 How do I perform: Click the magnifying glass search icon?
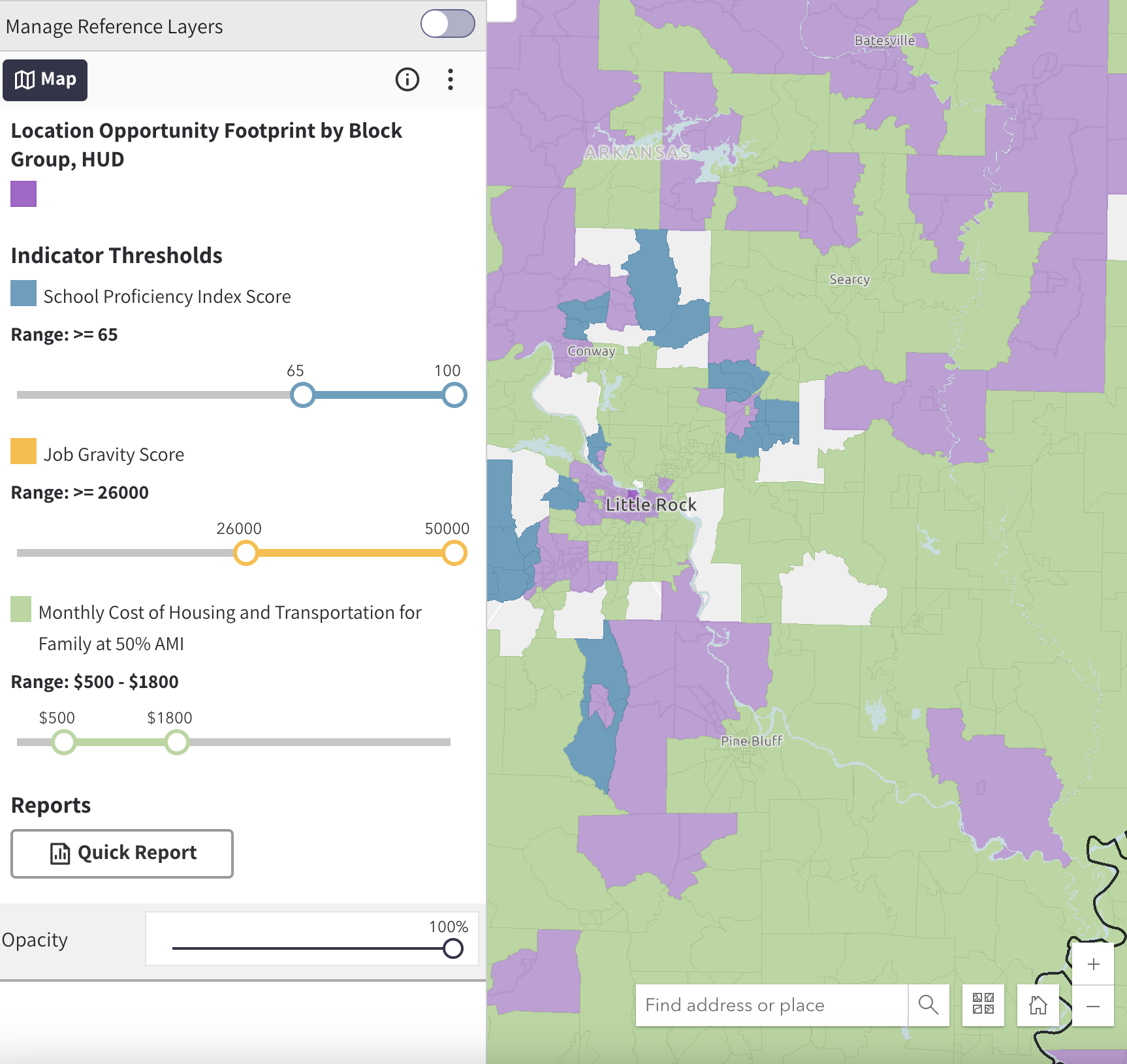tap(929, 1005)
